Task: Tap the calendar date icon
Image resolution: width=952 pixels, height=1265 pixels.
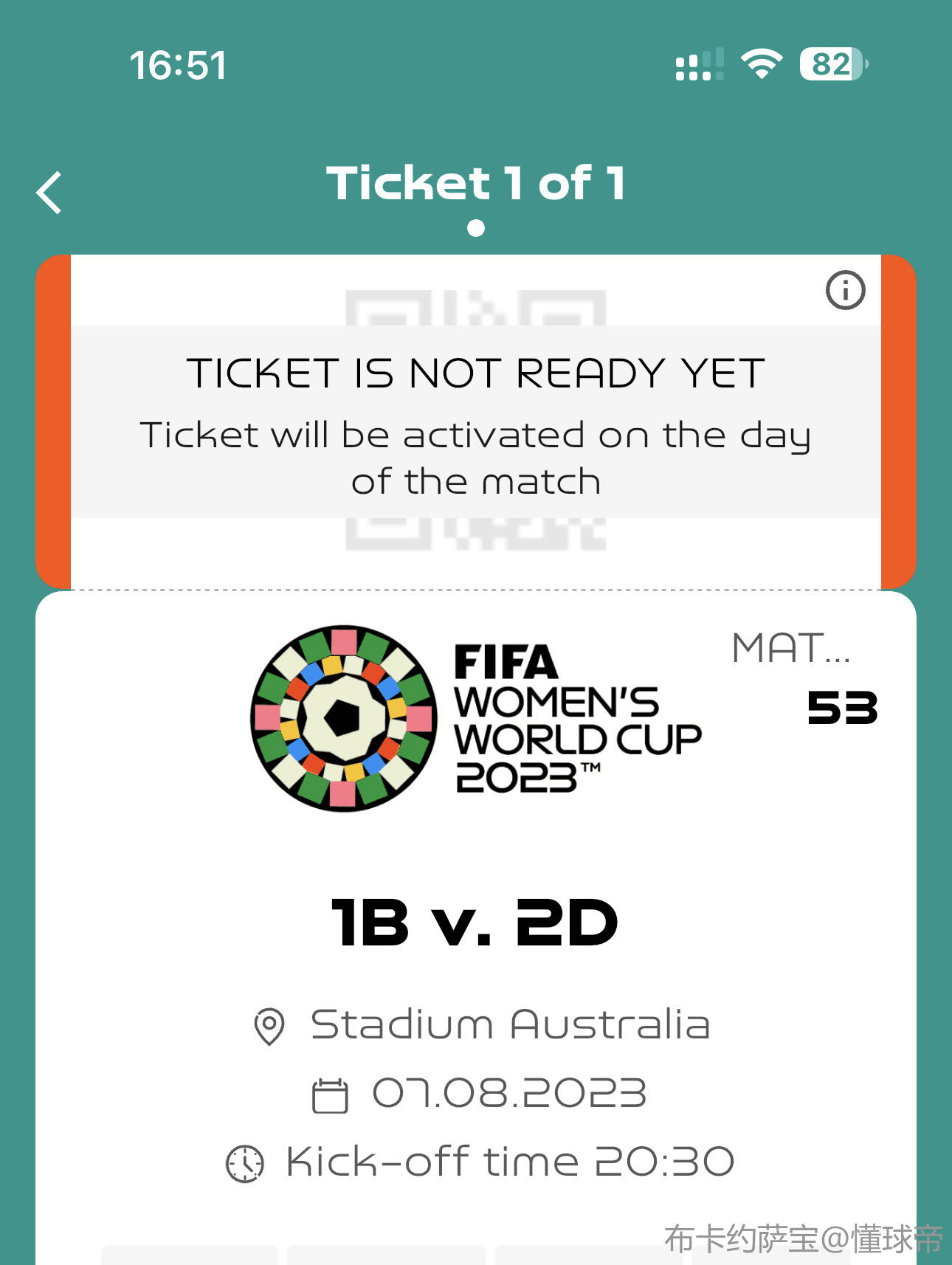Action: click(330, 1095)
